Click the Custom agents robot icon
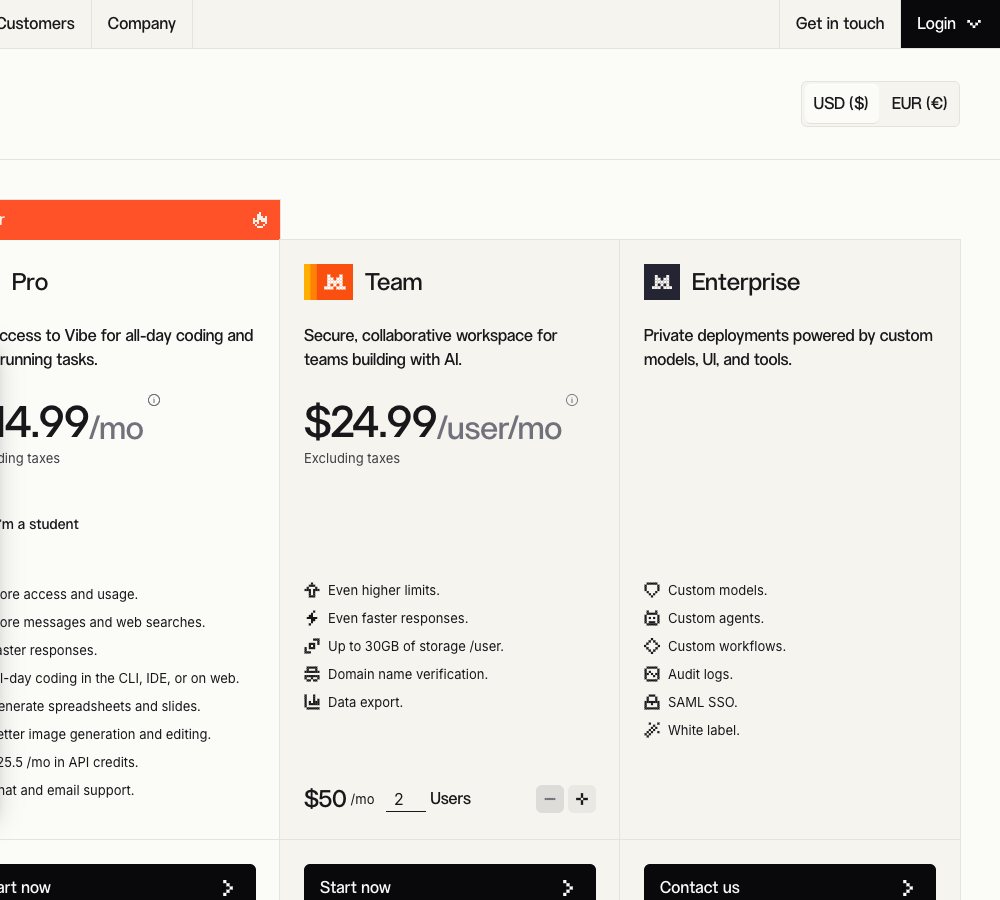 [652, 618]
